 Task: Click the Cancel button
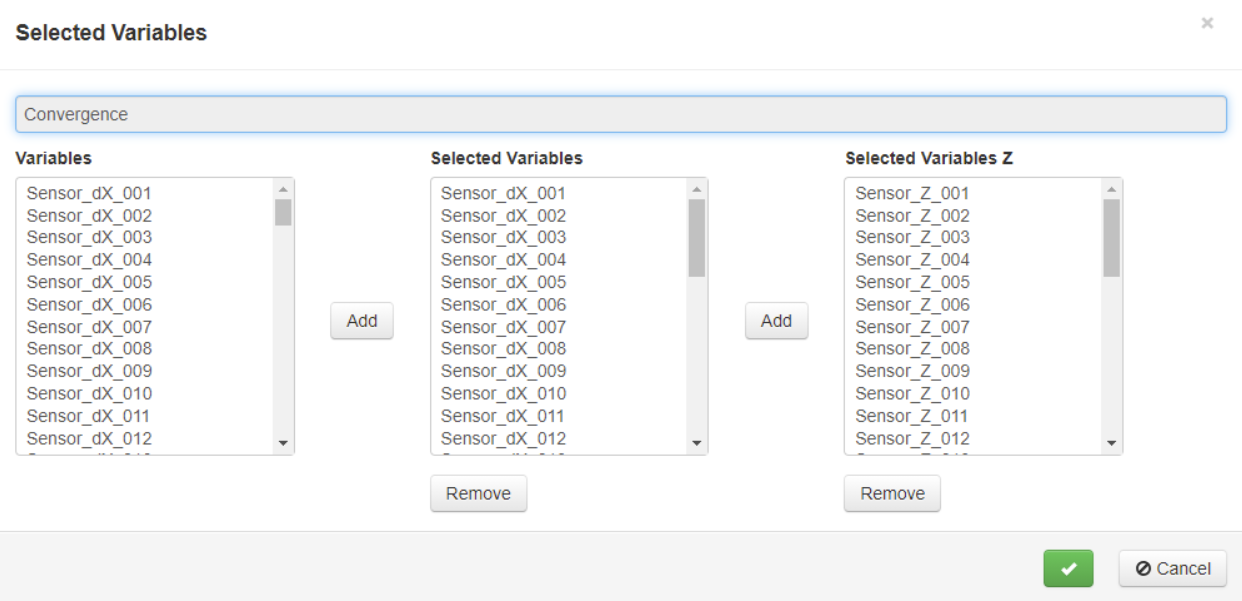[x=1173, y=568]
